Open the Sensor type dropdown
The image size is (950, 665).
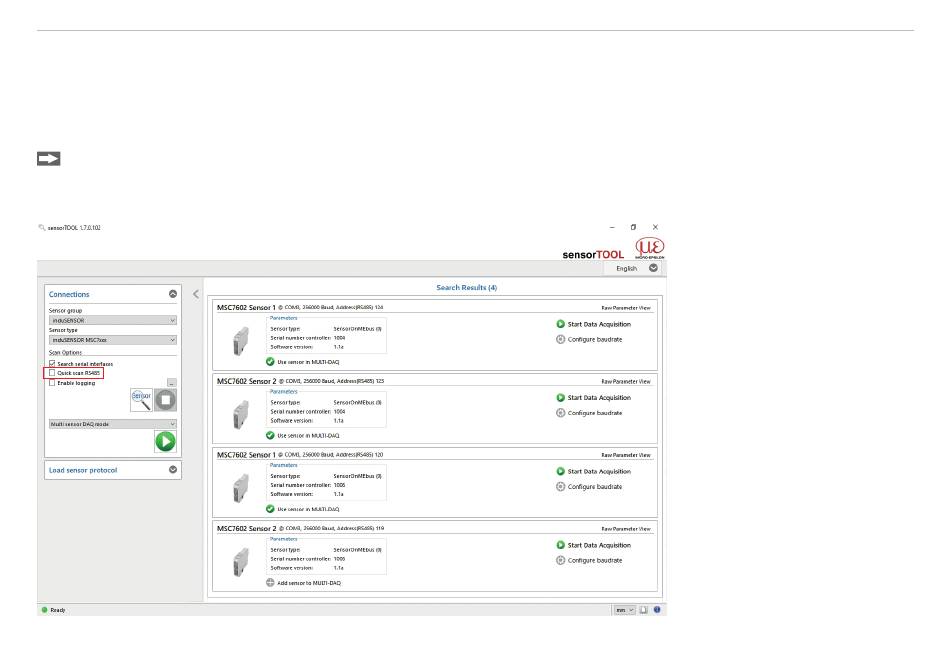[113, 340]
